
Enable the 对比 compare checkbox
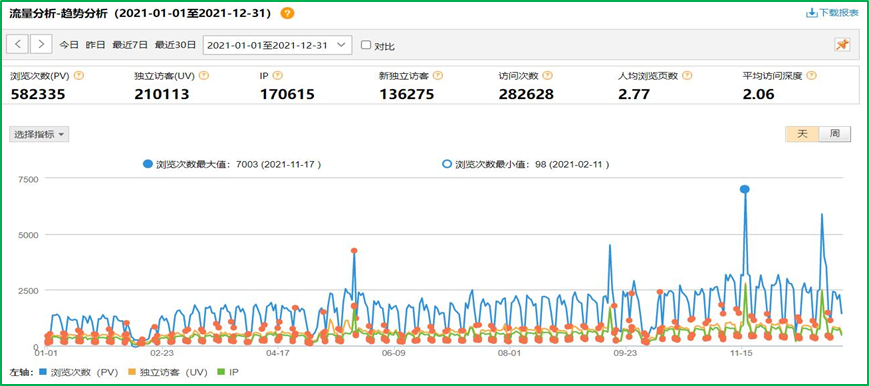(x=366, y=45)
